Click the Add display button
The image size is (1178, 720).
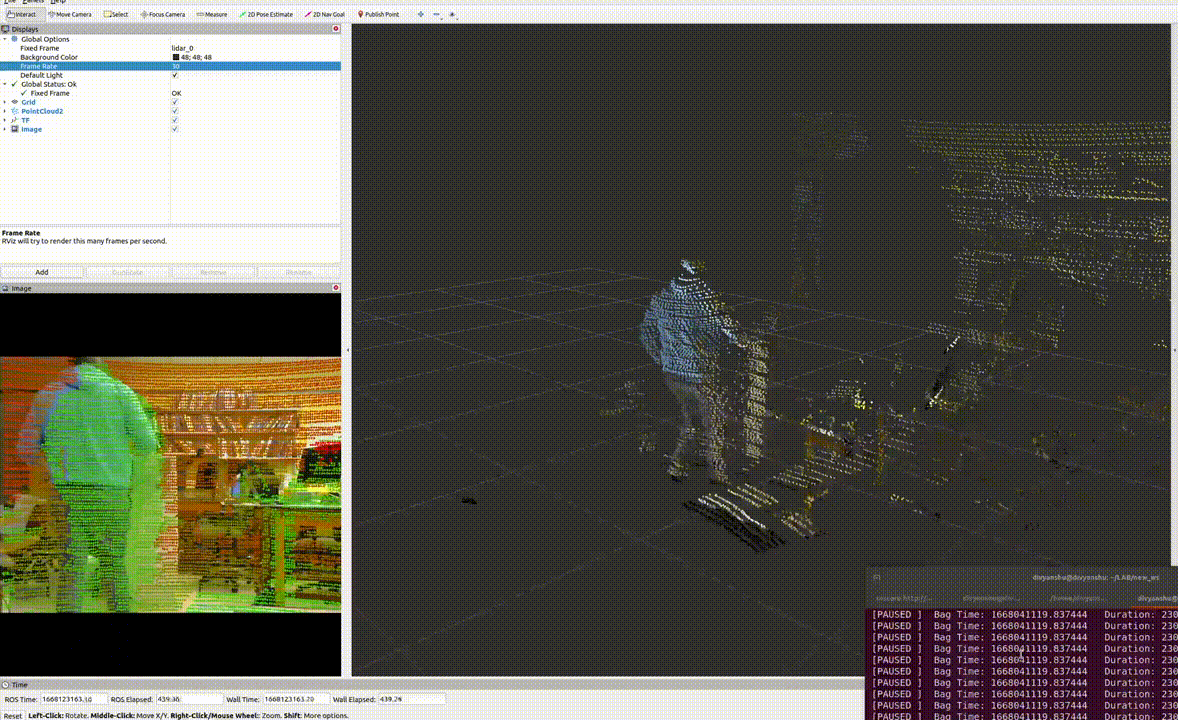click(42, 272)
